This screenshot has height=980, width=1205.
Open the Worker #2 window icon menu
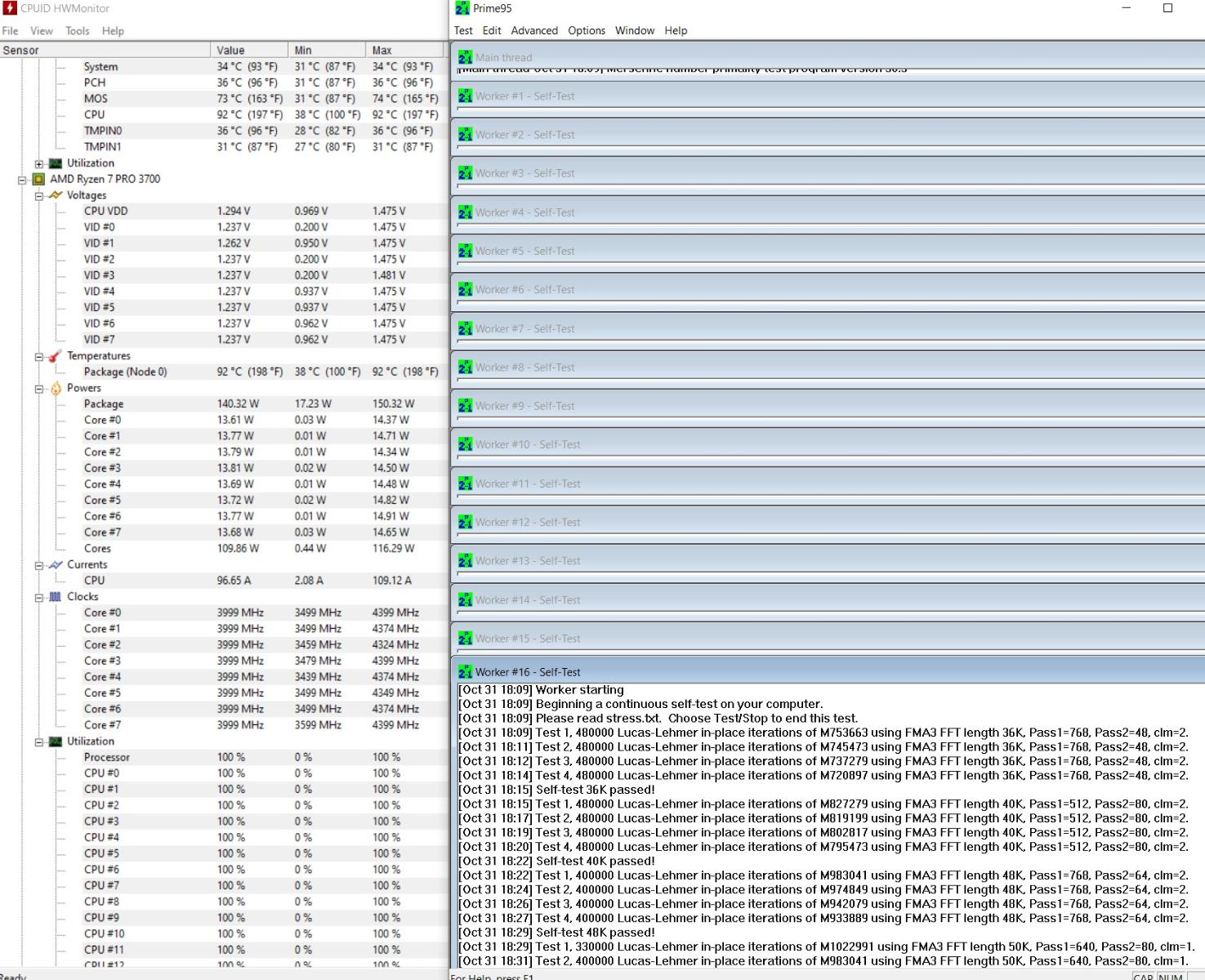pyautogui.click(x=465, y=135)
